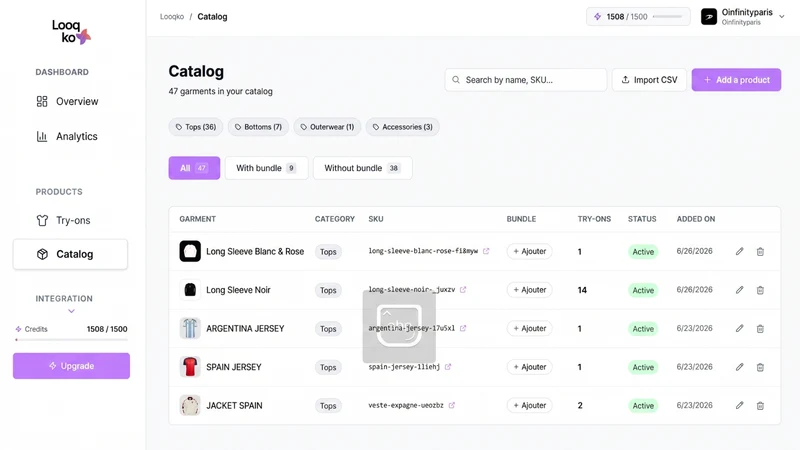The image size is (800, 450).
Task: Filter by Bottoms (7) category tag
Action: 258,127
